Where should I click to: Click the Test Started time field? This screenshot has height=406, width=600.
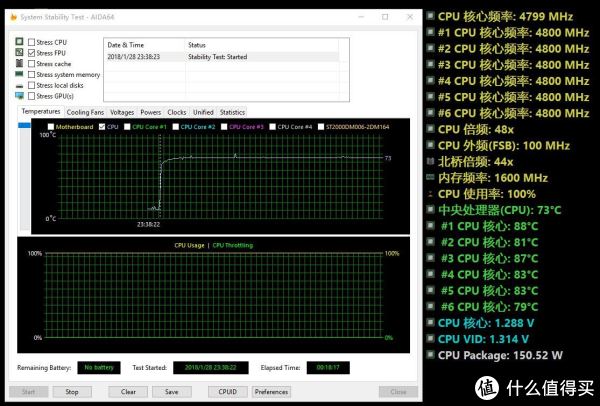click(x=210, y=368)
